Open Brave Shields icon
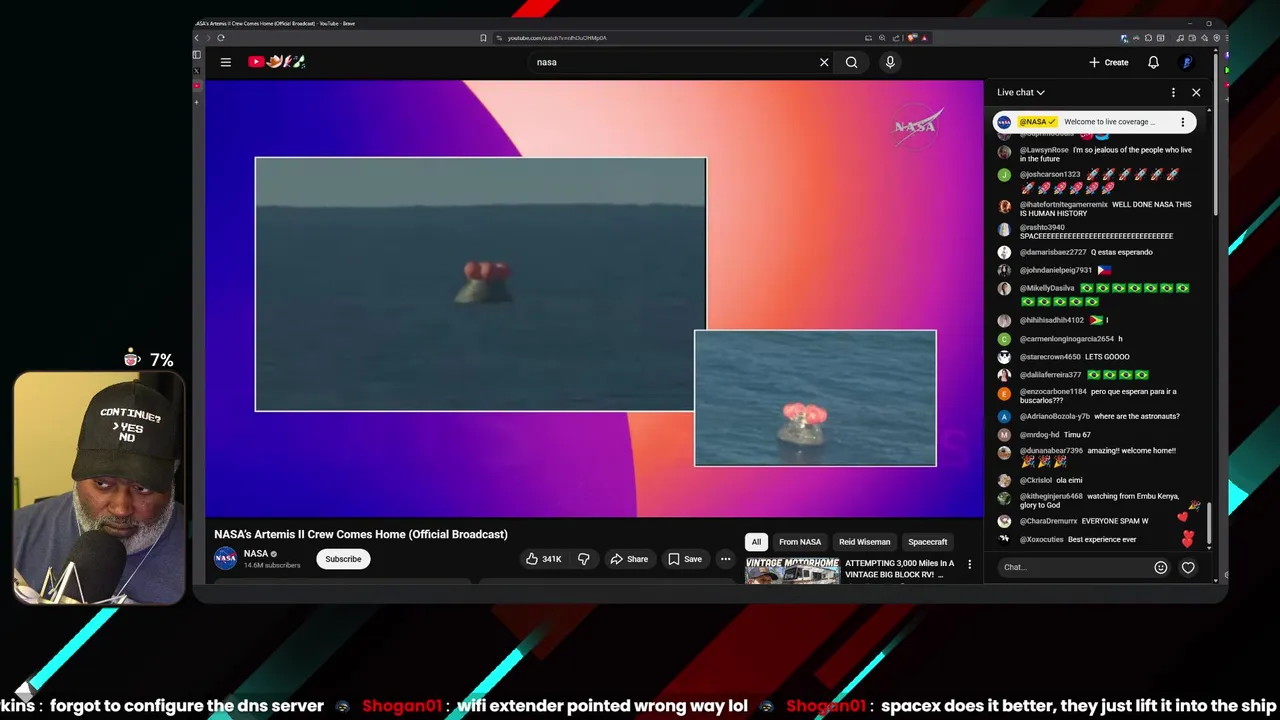The height and width of the screenshot is (720, 1280). pos(912,38)
